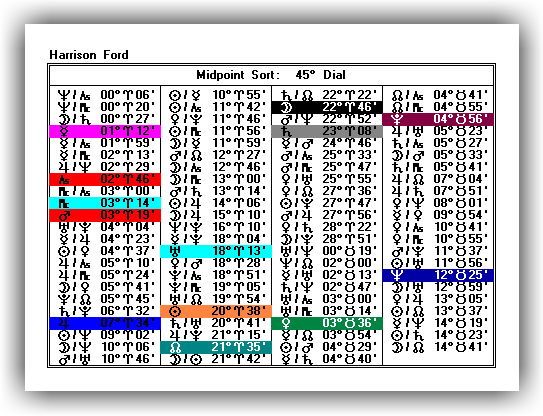This screenshot has height=416, width=543.
Task: Select cyan Uranus row at 18° Aries 13'
Action: 216,251
